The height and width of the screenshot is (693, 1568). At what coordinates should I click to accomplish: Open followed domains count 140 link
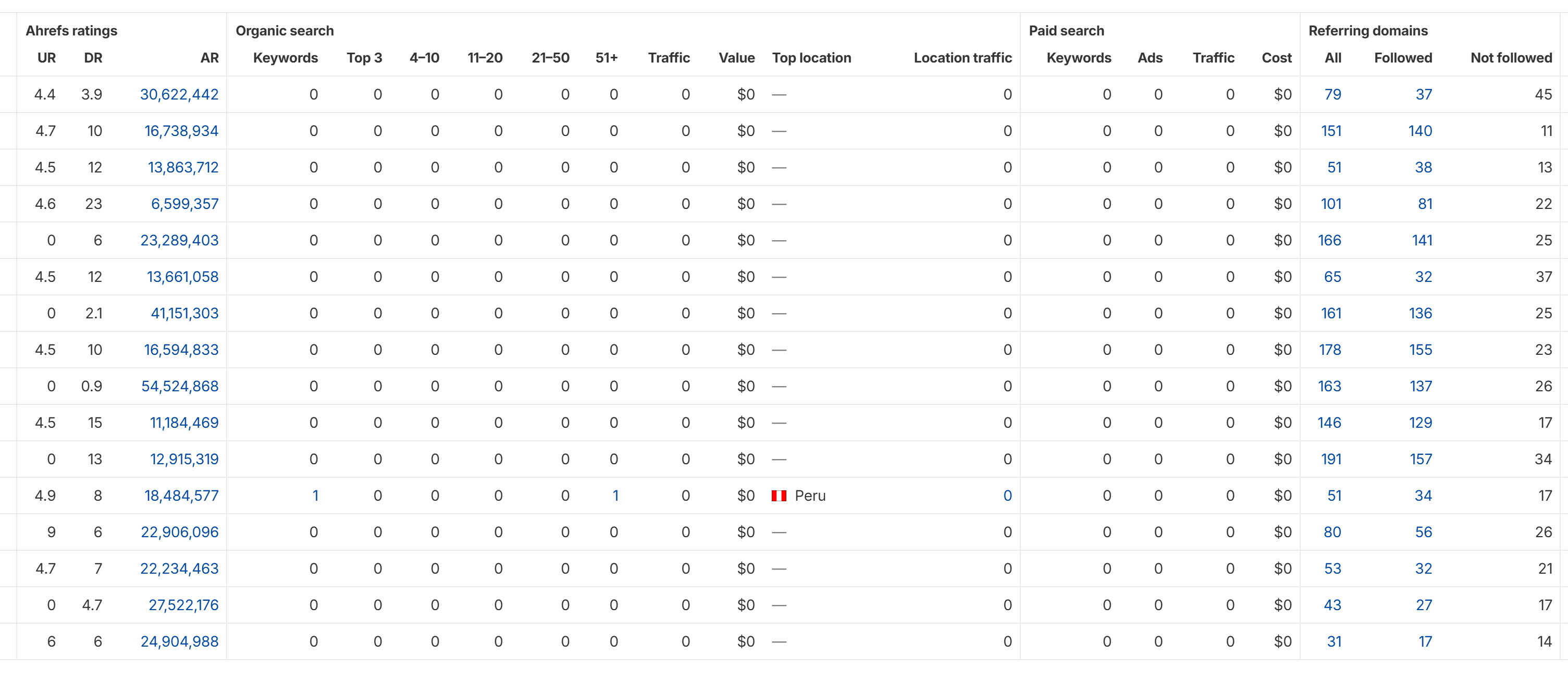pos(1420,131)
